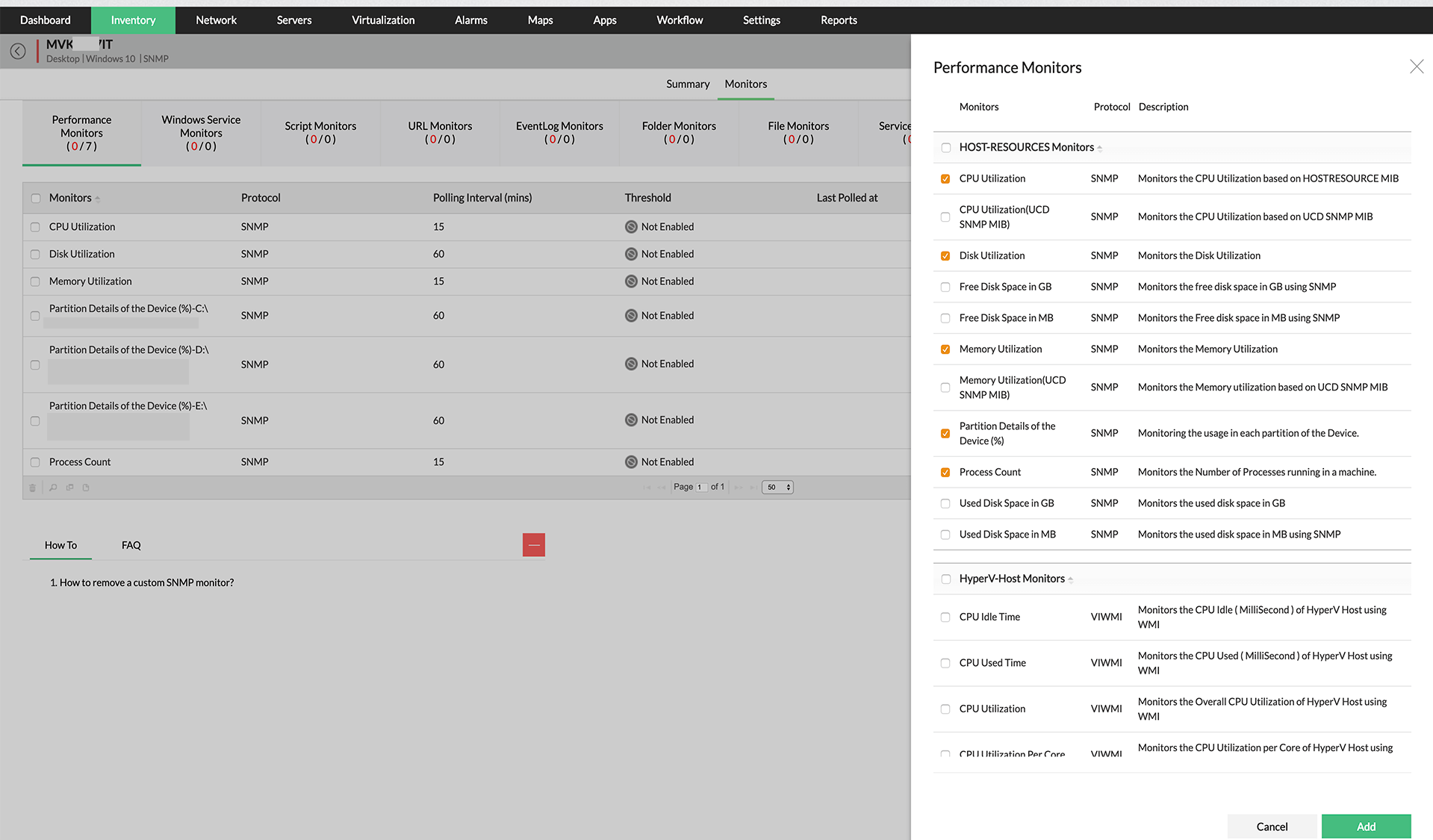Click the Not Enabled icon for Memory Utilization
The image size is (1433, 840).
(x=631, y=281)
